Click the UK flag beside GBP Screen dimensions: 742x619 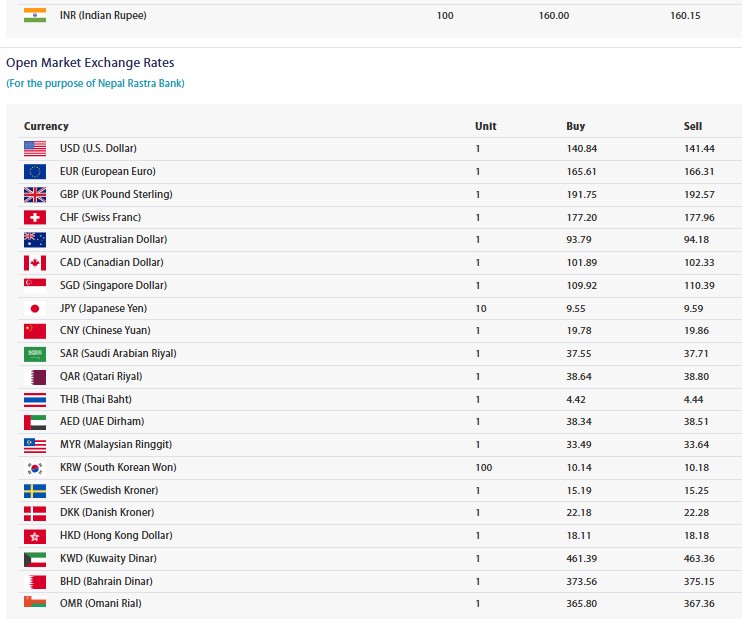pyautogui.click(x=35, y=195)
